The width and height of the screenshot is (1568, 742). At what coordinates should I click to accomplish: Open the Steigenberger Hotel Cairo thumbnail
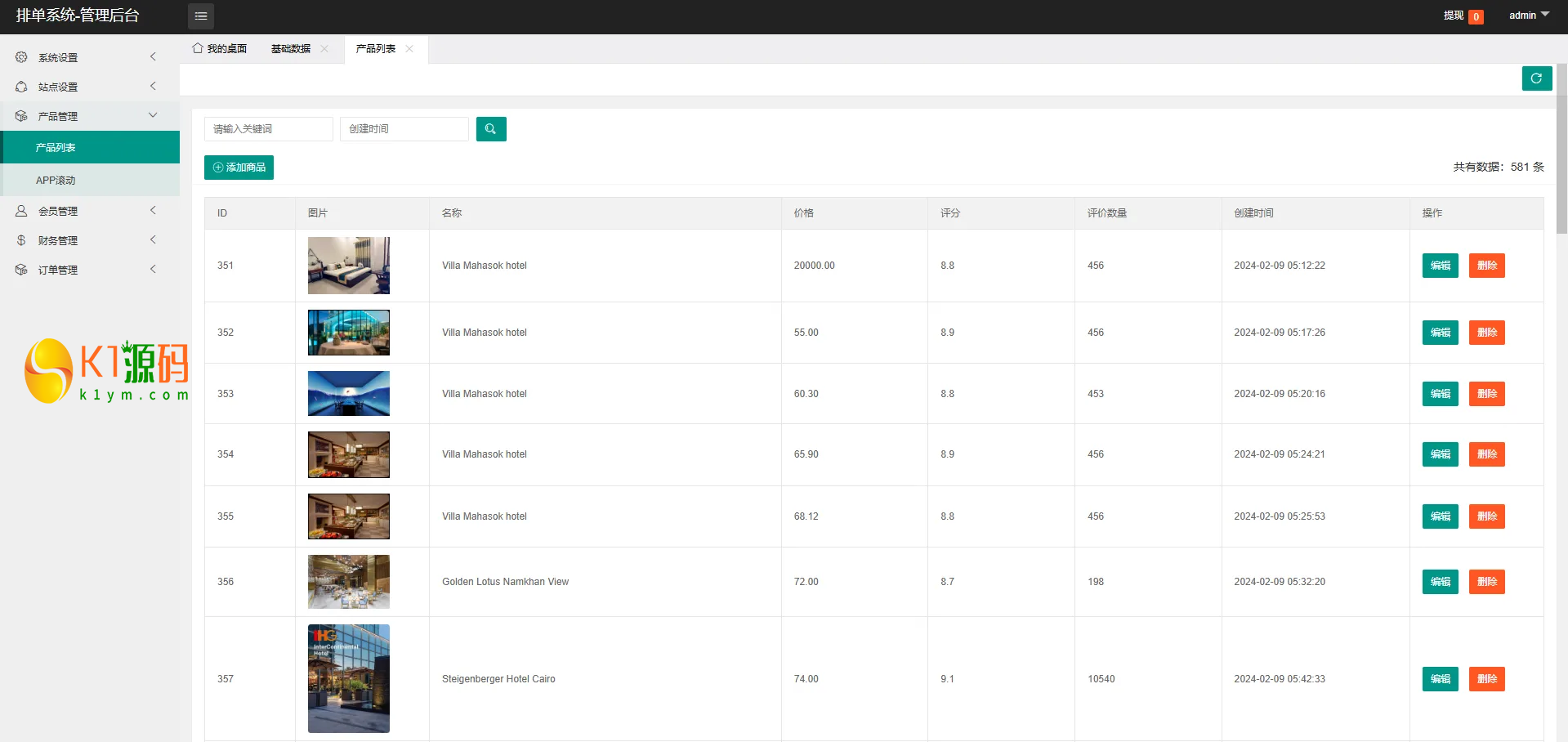point(349,678)
